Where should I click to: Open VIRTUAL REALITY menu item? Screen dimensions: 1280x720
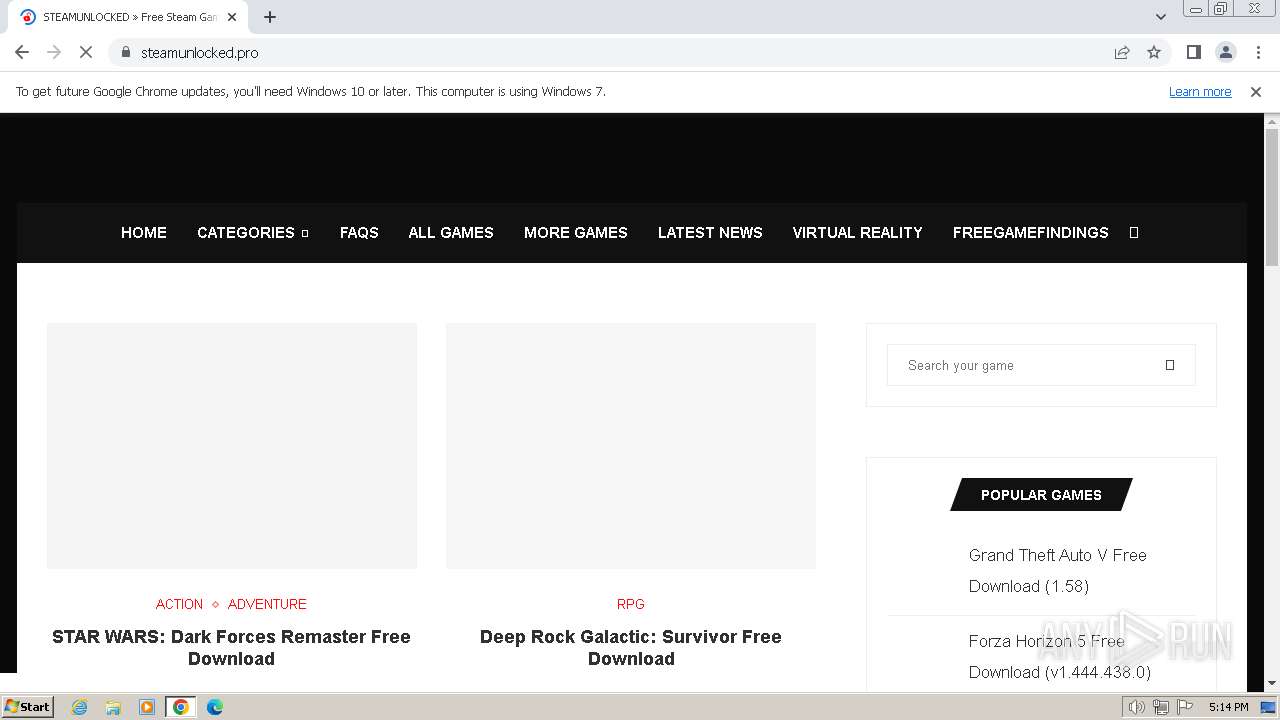tap(858, 232)
